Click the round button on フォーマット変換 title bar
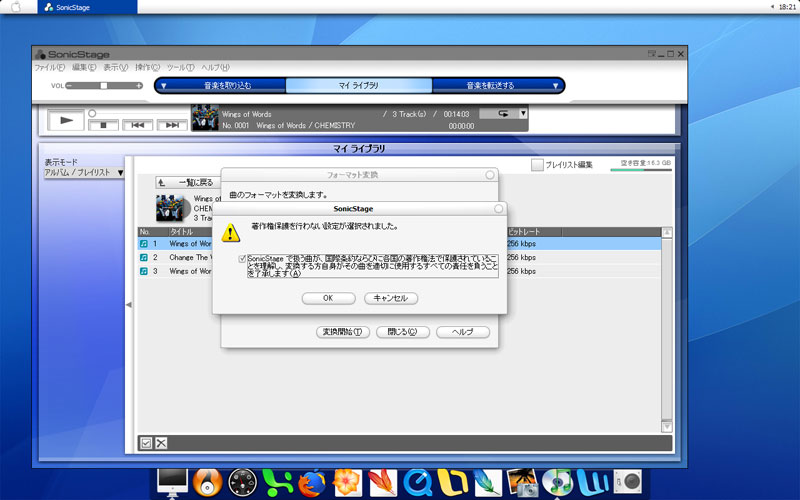The width and height of the screenshot is (800, 500). click(x=490, y=175)
